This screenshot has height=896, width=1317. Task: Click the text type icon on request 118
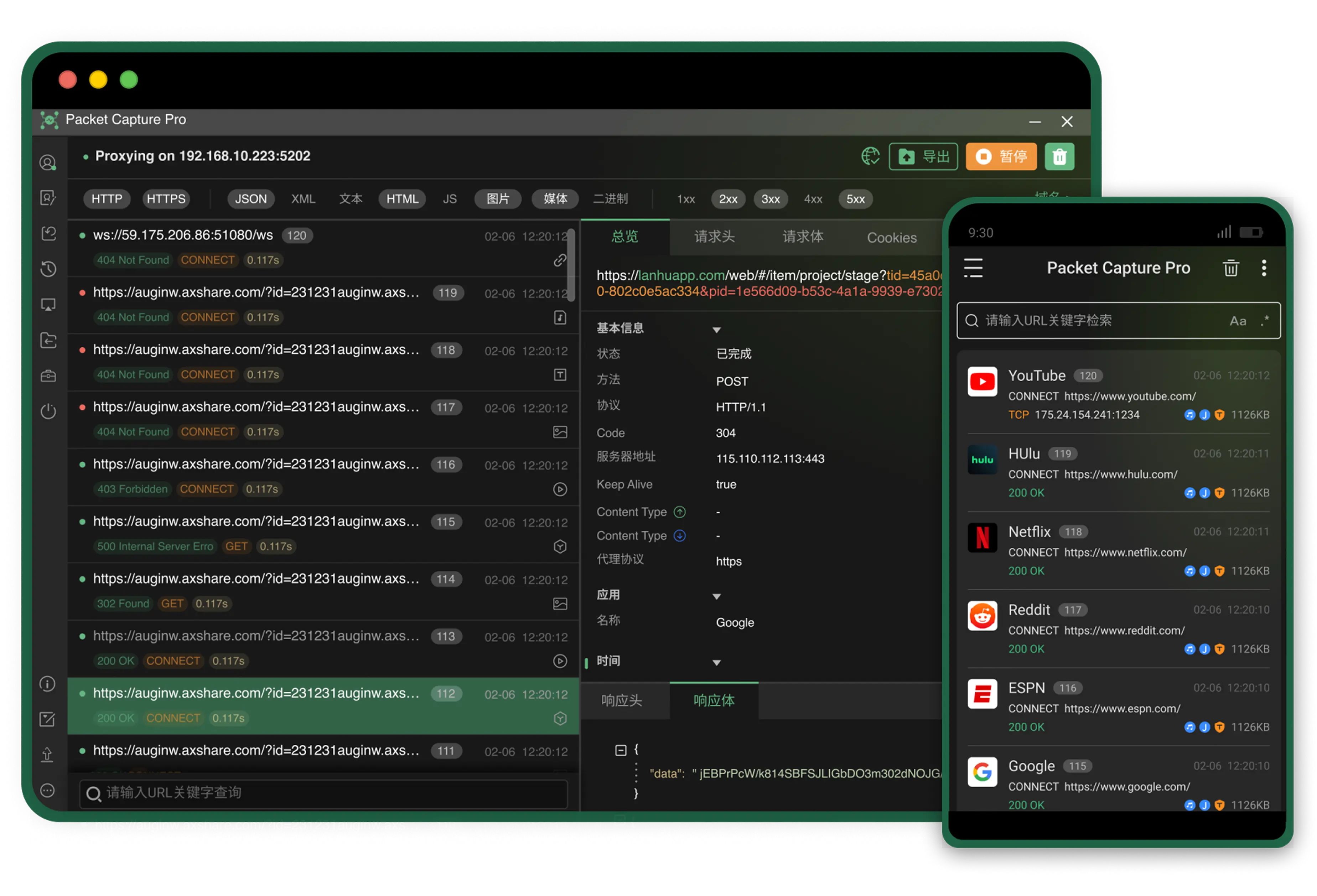(x=560, y=374)
